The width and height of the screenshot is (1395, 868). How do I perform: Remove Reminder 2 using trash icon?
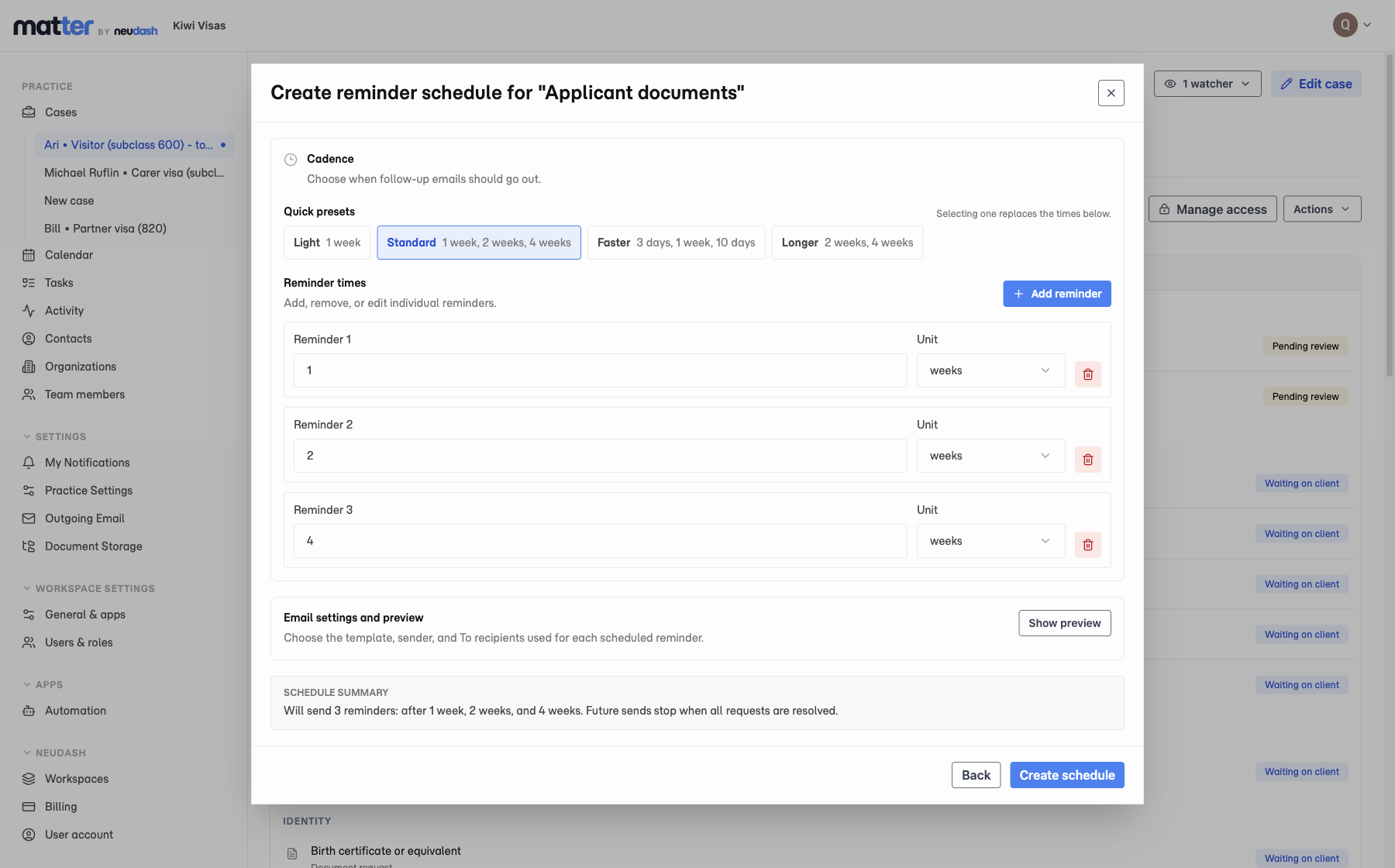1087,460
